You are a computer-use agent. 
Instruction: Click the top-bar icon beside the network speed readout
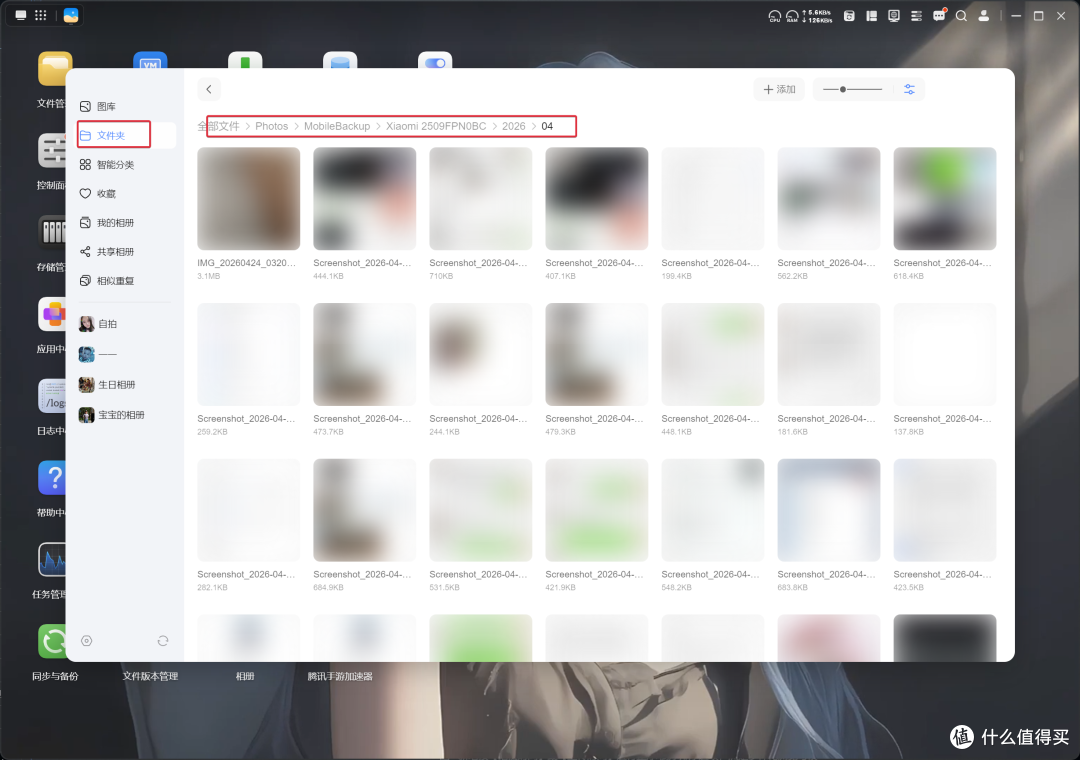tap(849, 16)
